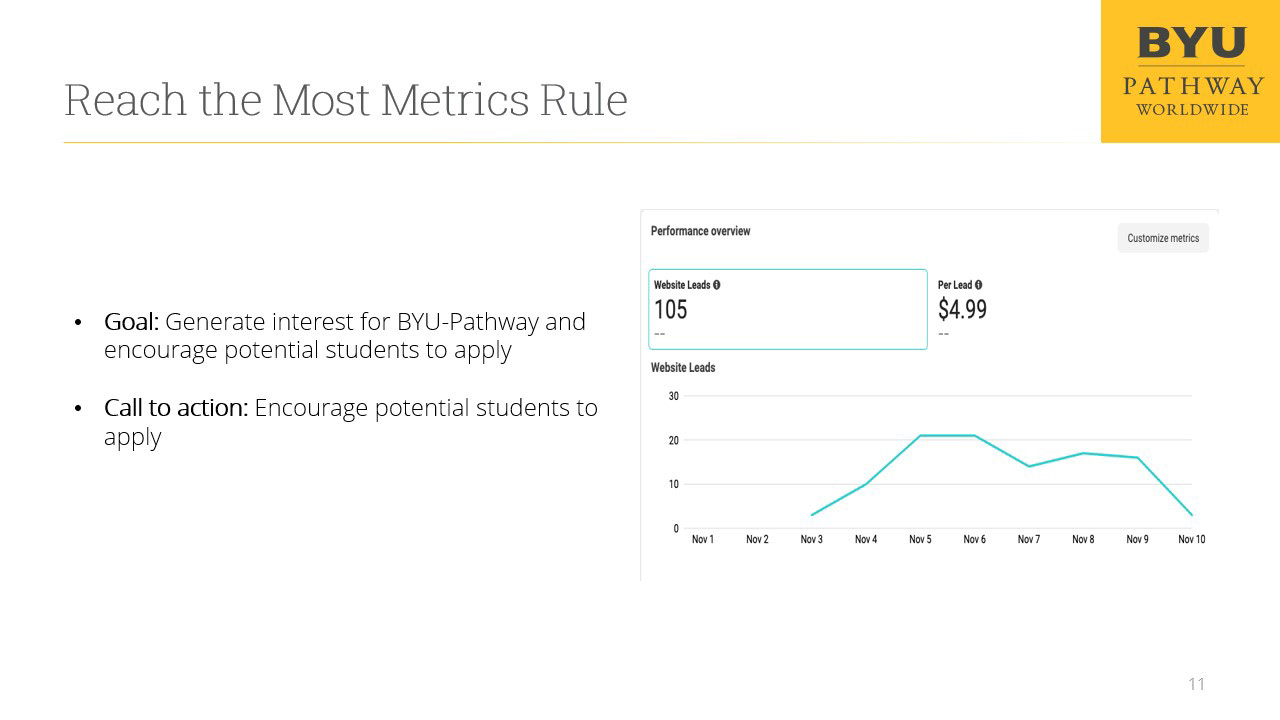
Task: Click the Nov 3 date axis label
Action: (x=811, y=540)
